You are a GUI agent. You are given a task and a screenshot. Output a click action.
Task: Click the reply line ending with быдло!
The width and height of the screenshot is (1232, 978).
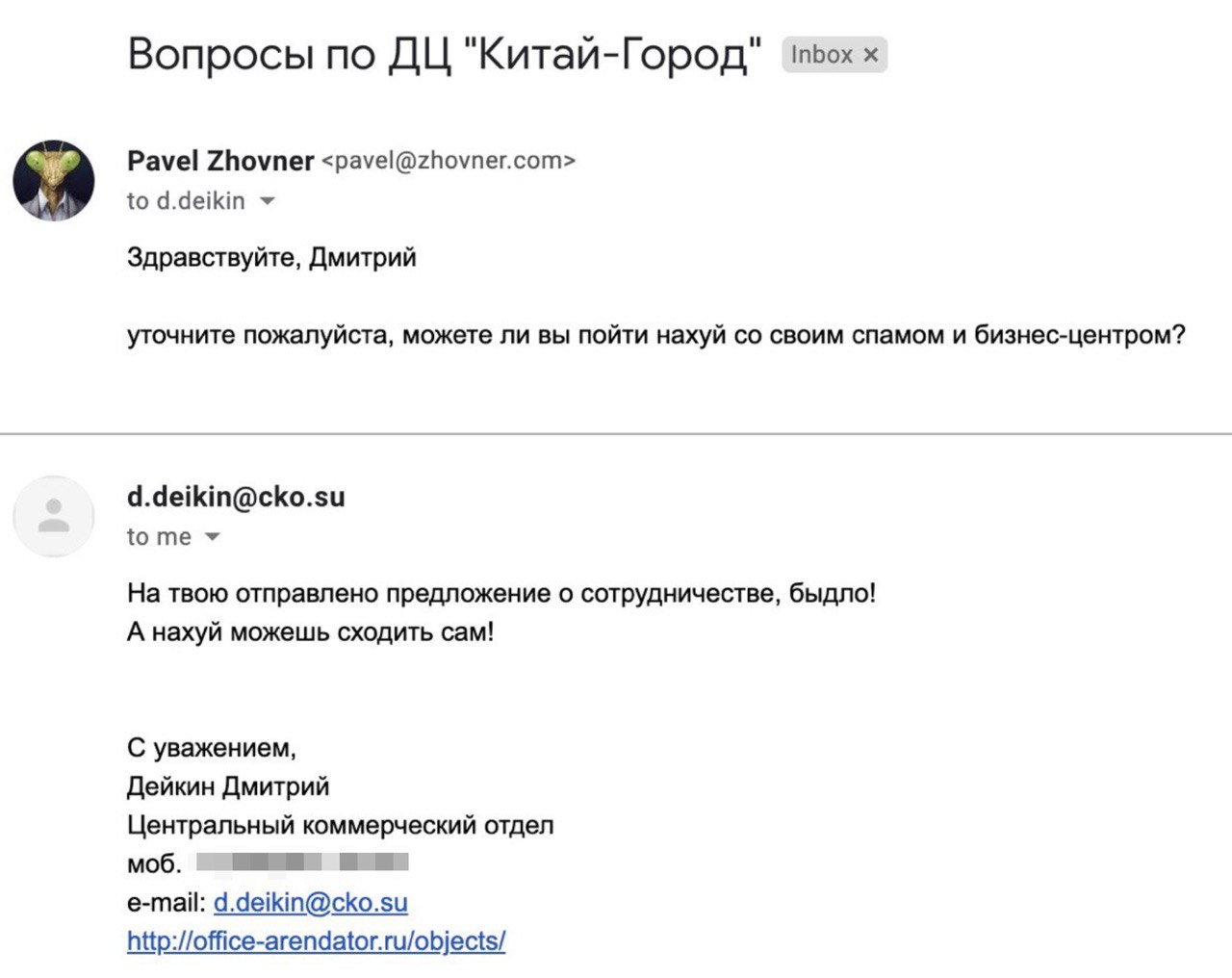tap(501, 593)
